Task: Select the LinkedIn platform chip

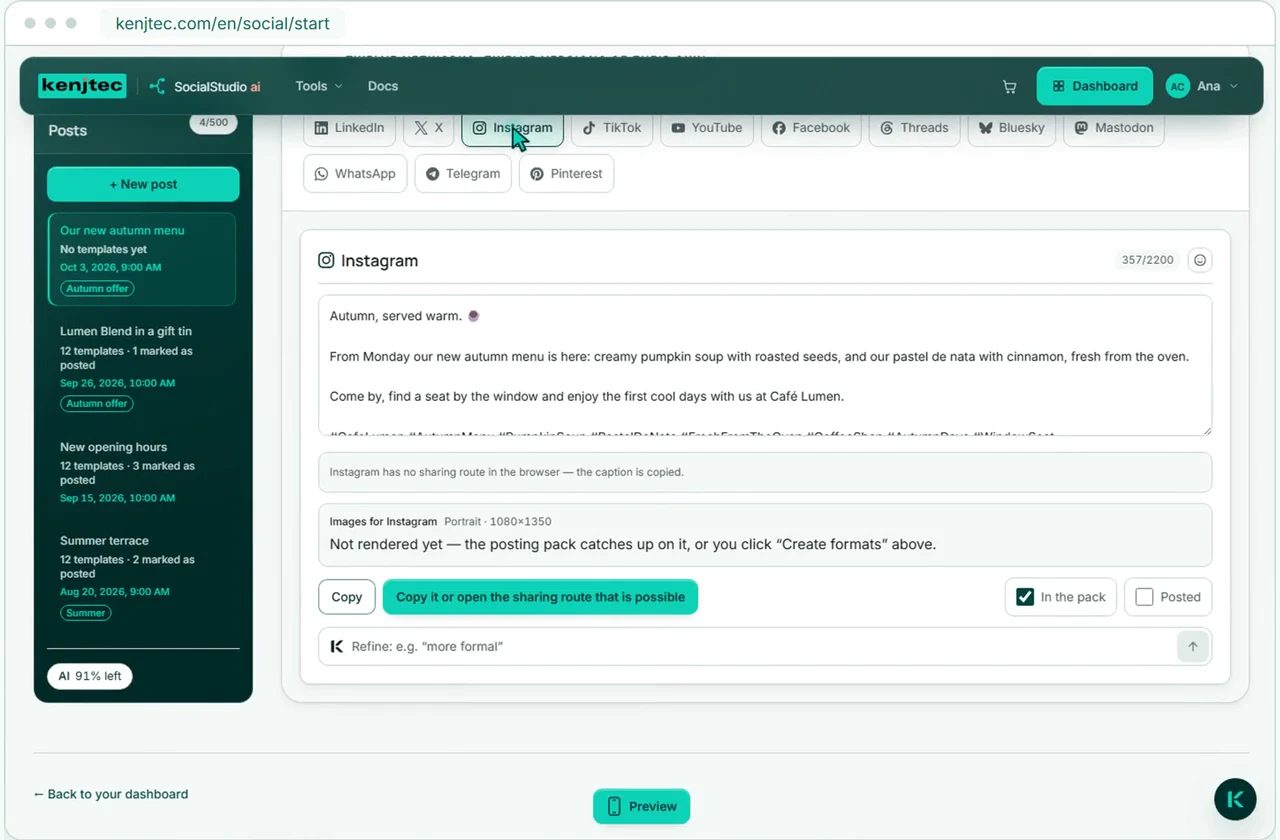Action: (x=350, y=128)
